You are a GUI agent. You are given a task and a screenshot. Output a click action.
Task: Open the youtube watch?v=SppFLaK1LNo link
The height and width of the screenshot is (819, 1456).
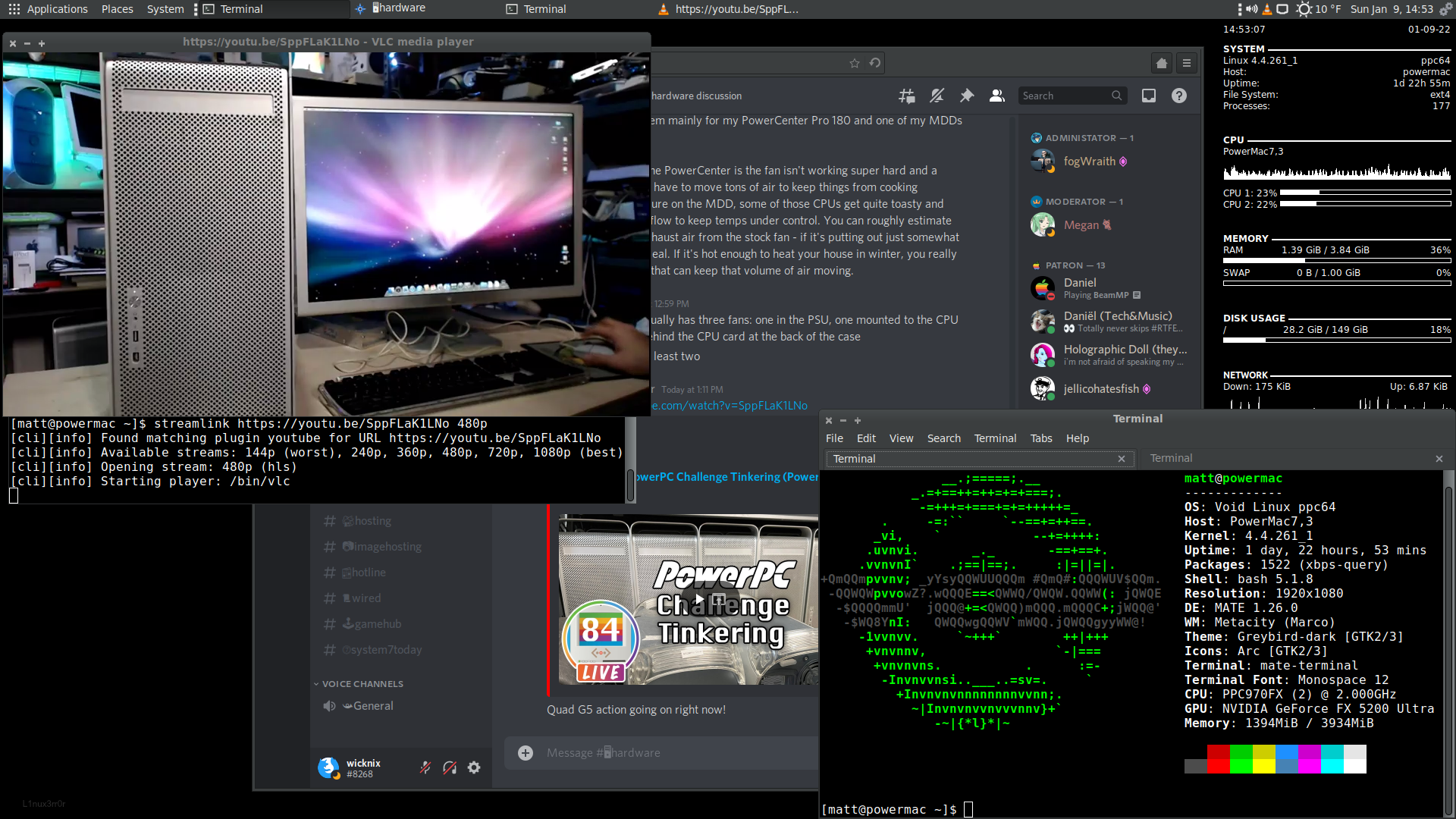click(x=730, y=406)
